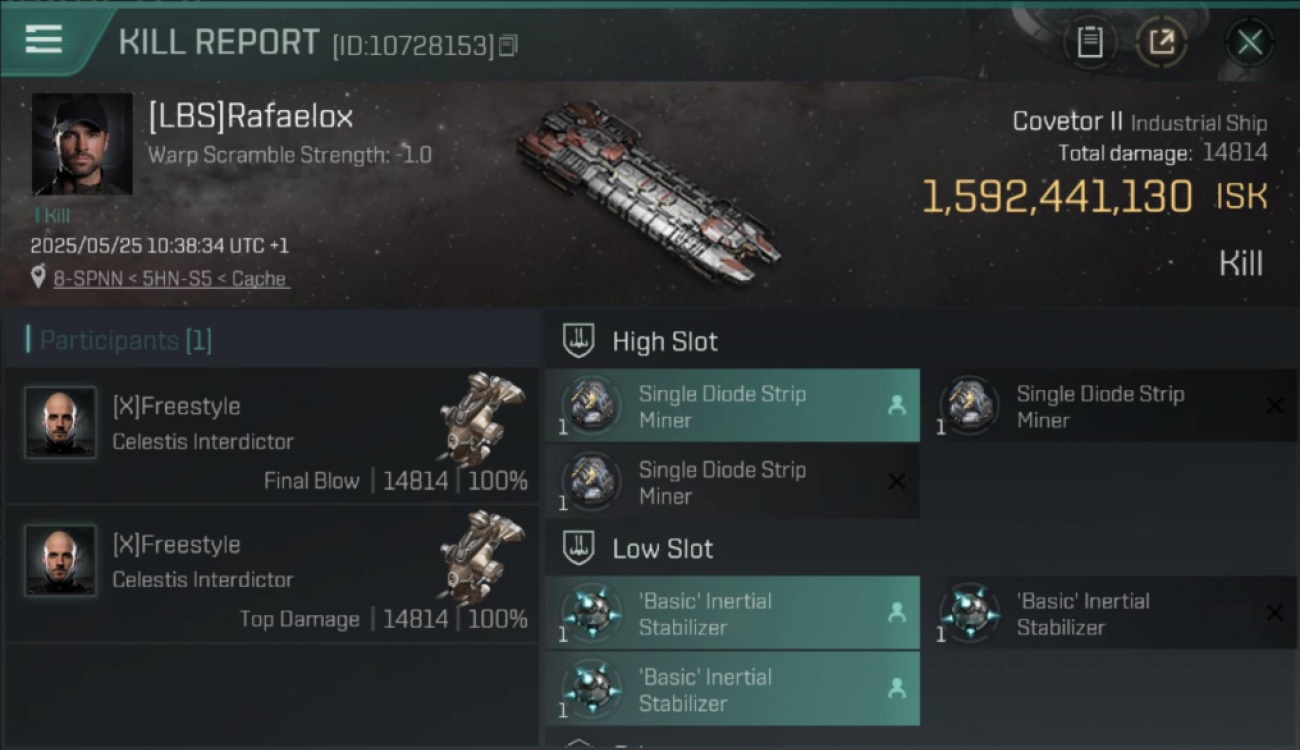Open the hamburger menu icon
1300x750 pixels.
tap(43, 40)
